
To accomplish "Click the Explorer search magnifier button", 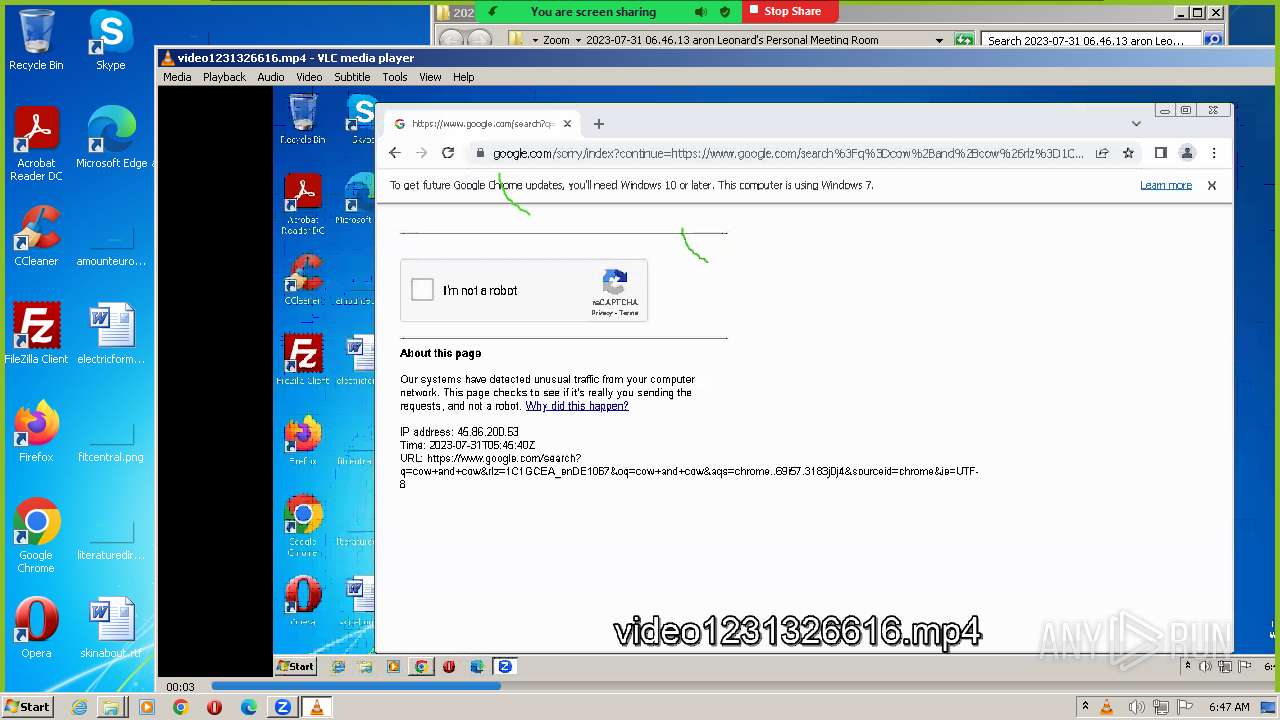I will pos(1213,40).
